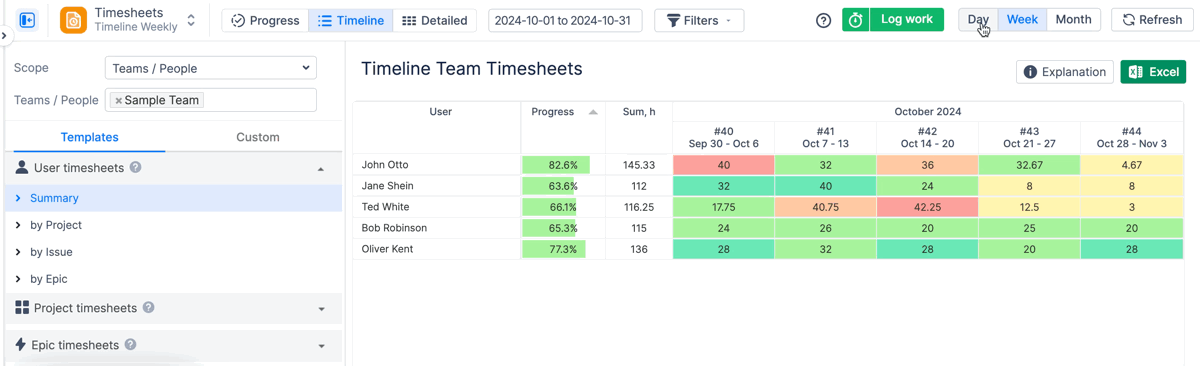This screenshot has height=366, width=1200.
Task: Expand the Project timesheets section
Action: pos(174,308)
